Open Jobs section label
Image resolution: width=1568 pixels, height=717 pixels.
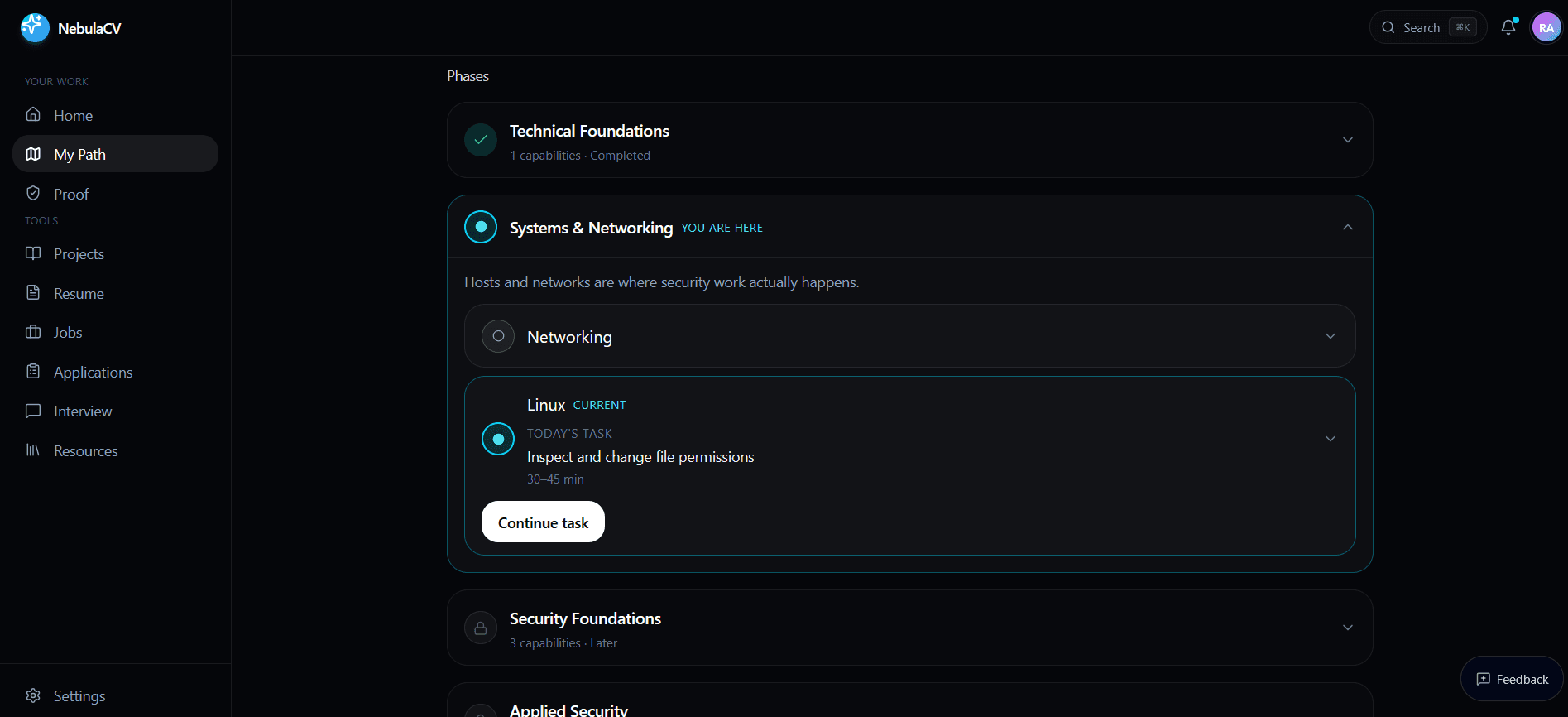point(68,332)
